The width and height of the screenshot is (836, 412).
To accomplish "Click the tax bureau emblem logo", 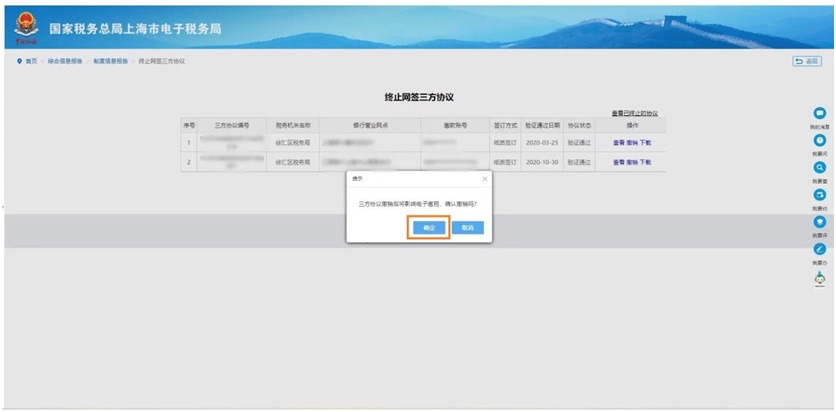I will 25,31.
